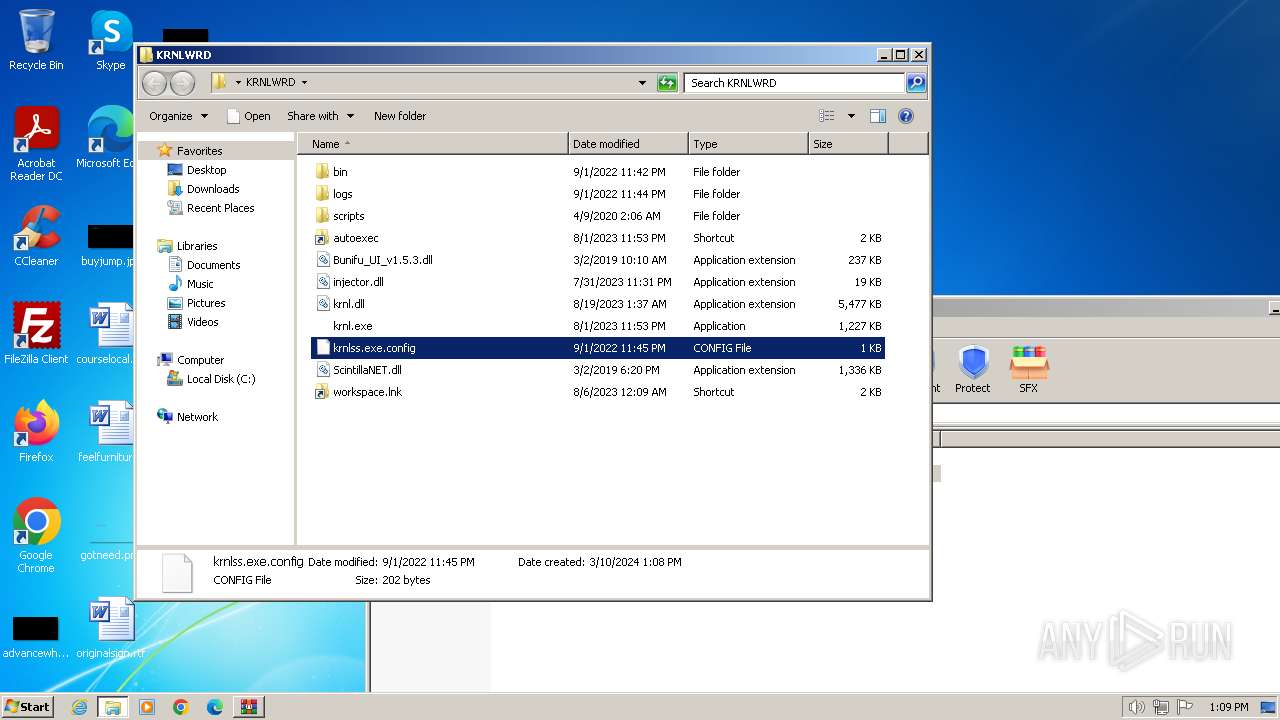Refresh the KRNLWRD folder view

pyautogui.click(x=667, y=83)
